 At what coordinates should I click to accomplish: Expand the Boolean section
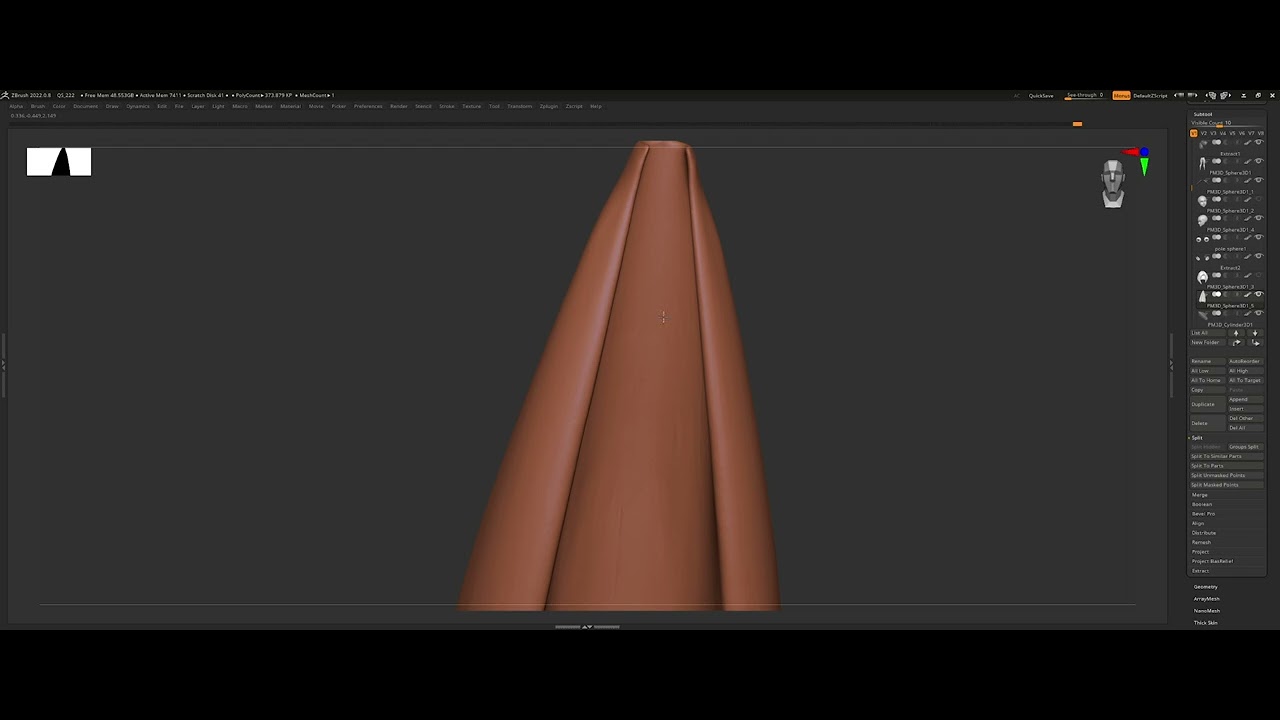coord(1202,504)
